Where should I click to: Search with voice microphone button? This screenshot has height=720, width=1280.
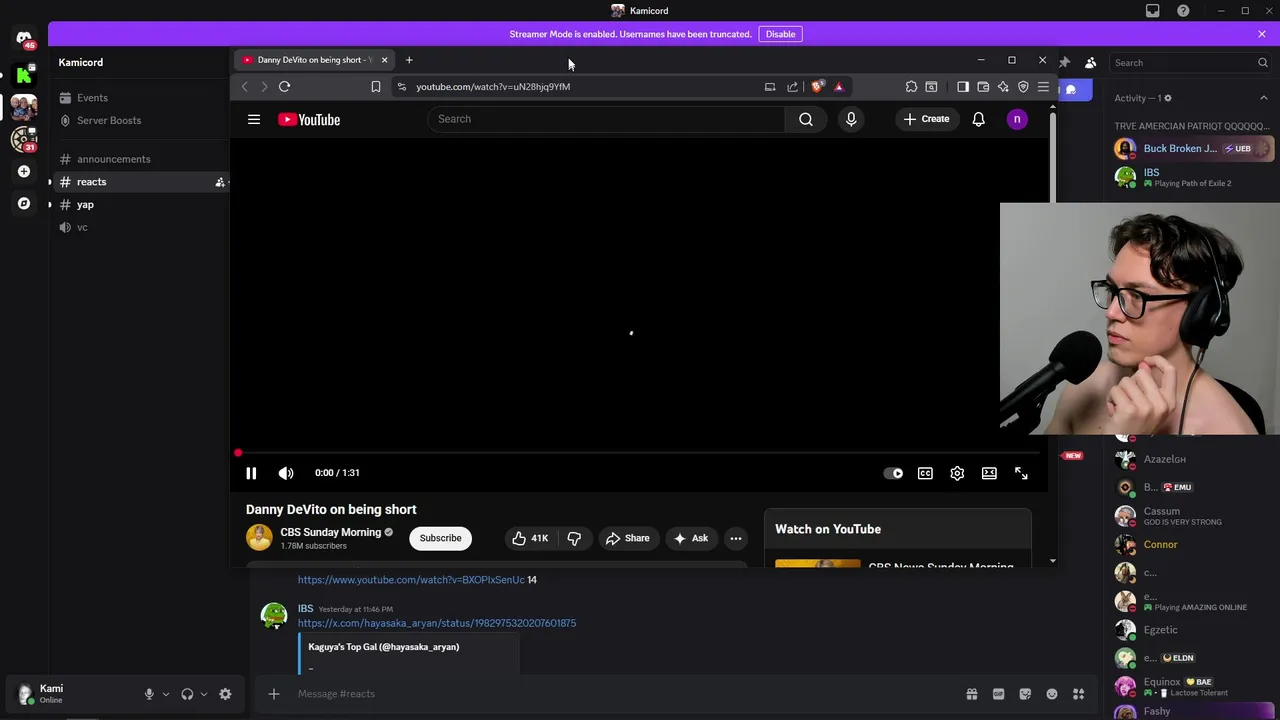851,119
